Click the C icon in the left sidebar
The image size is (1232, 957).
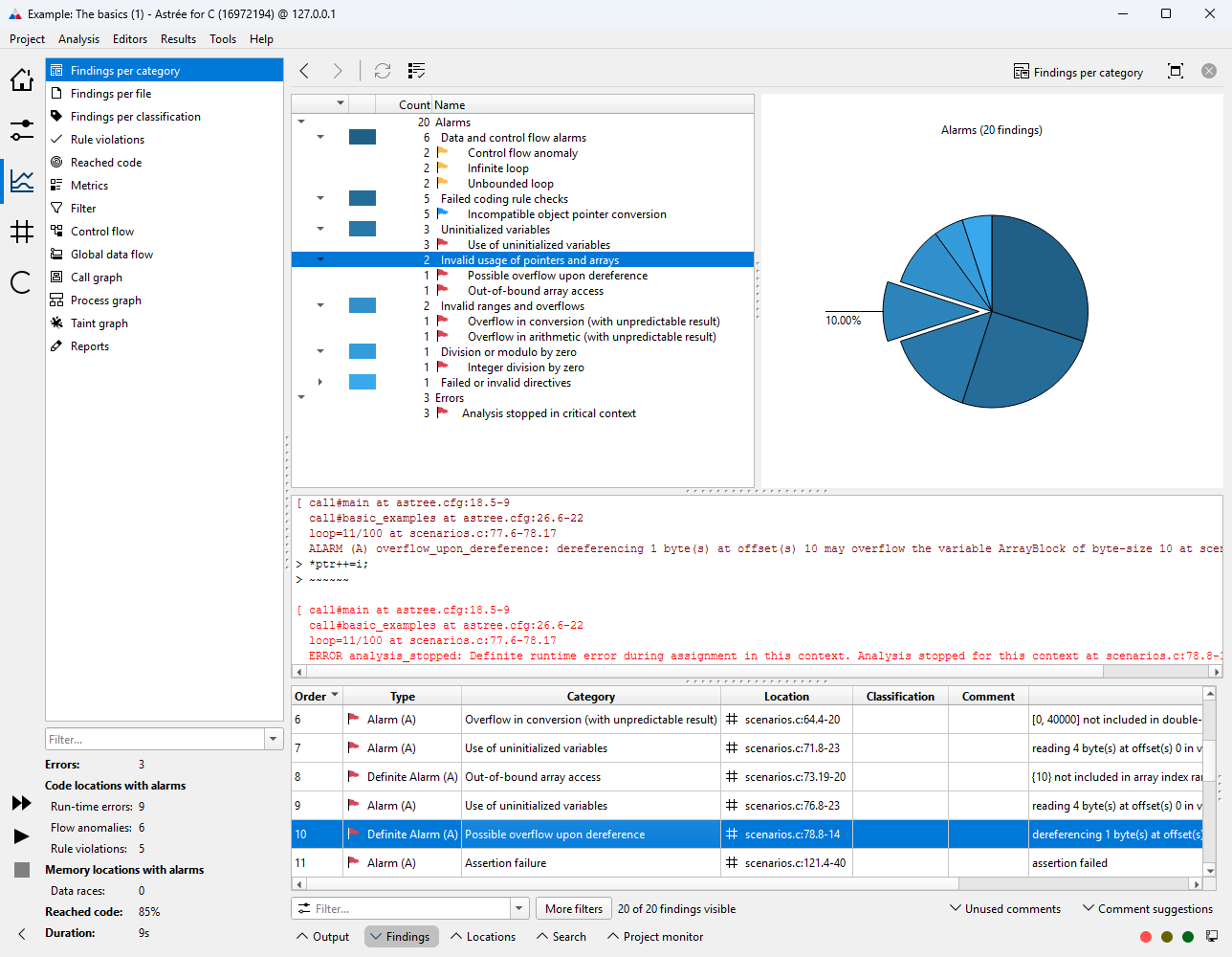(21, 277)
